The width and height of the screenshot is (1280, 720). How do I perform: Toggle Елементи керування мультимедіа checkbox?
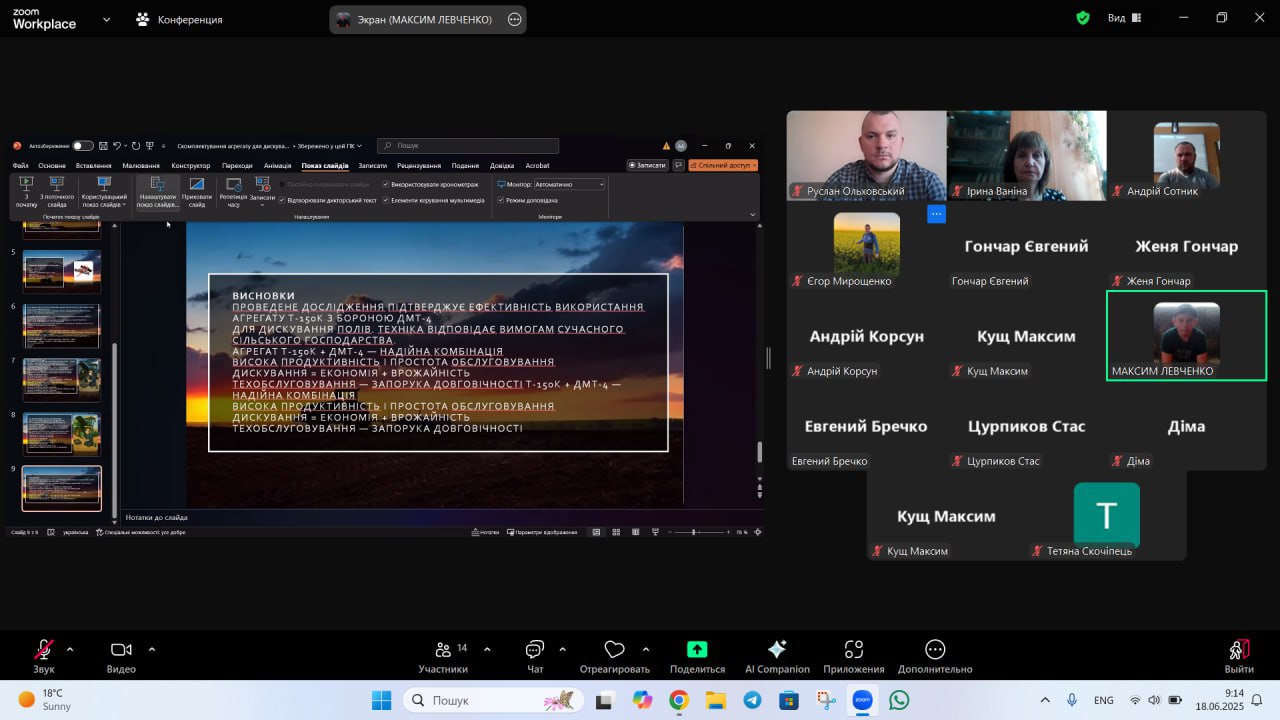click(386, 200)
